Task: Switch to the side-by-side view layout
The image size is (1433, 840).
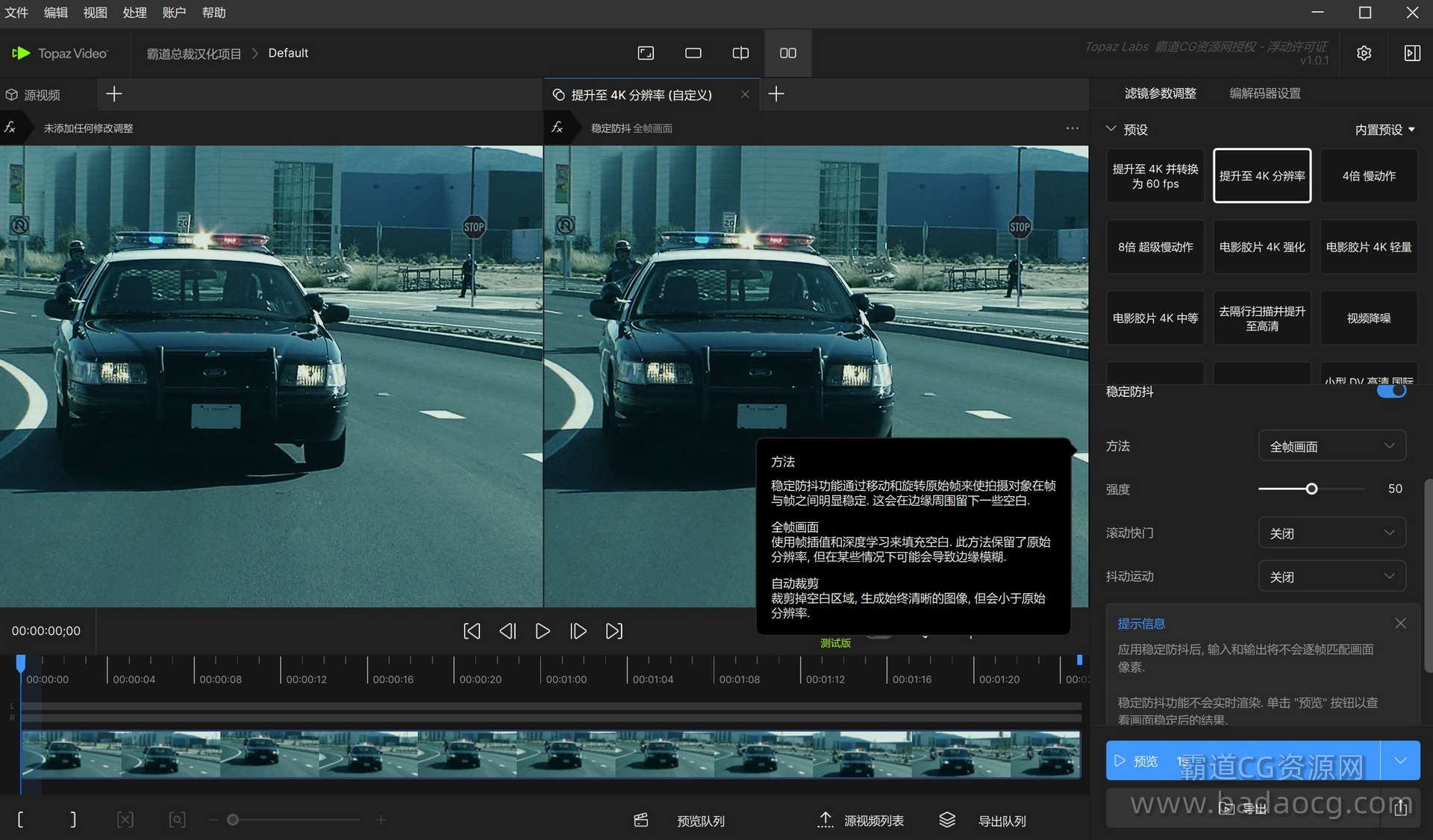Action: click(787, 53)
